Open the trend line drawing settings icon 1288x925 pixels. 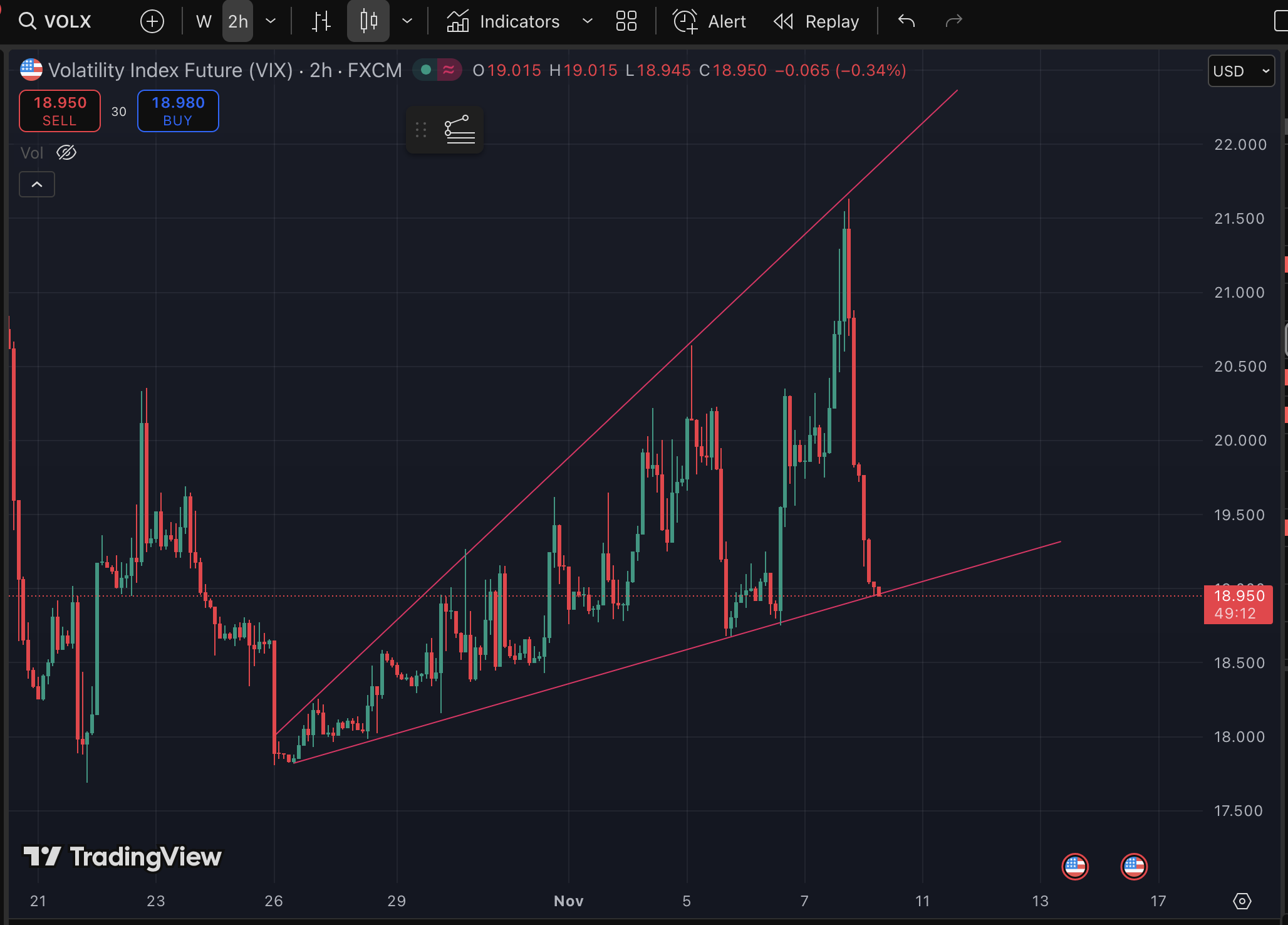(x=459, y=130)
